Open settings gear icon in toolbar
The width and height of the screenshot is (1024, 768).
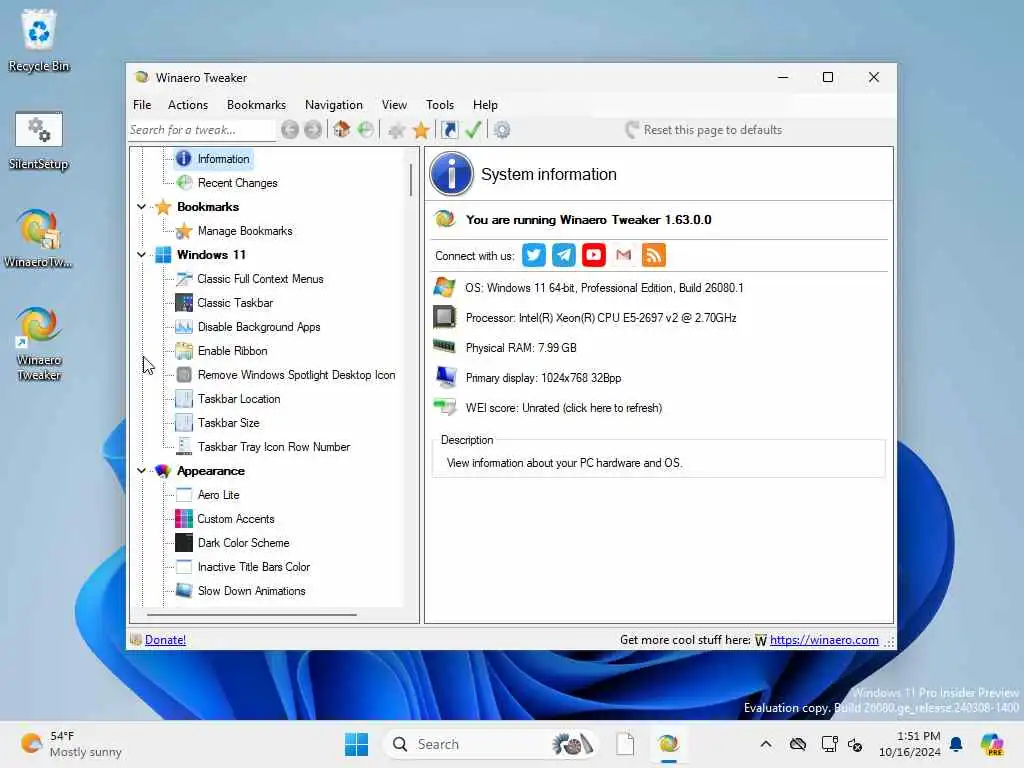[x=502, y=130]
